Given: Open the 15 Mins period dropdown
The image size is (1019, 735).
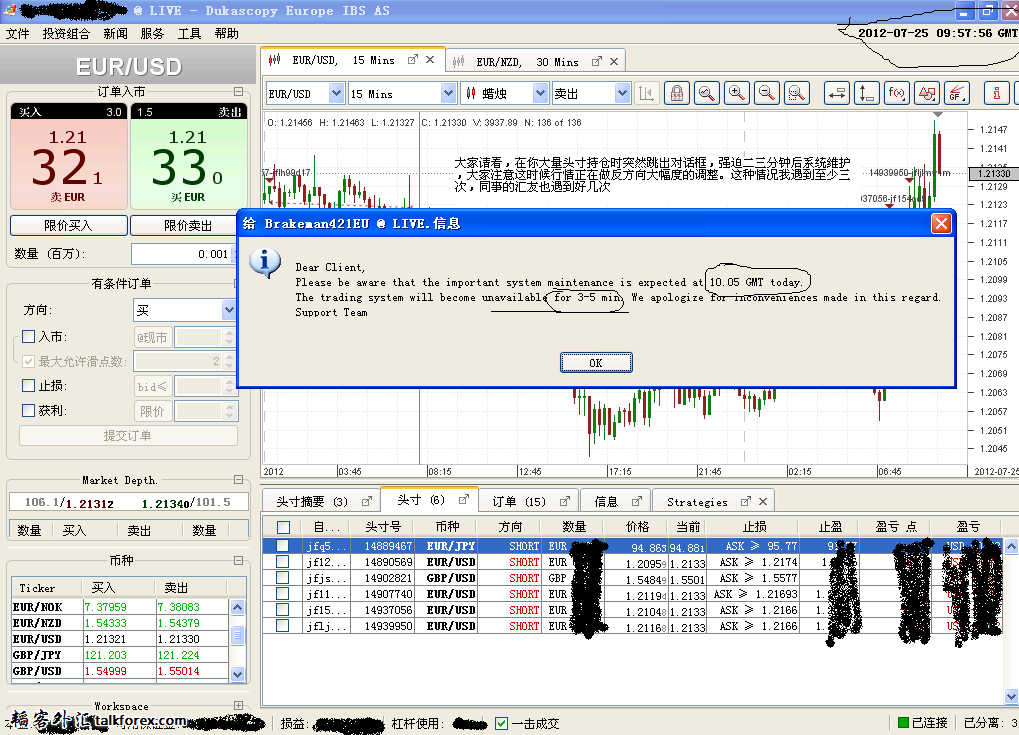Looking at the screenshot, I should (x=448, y=94).
